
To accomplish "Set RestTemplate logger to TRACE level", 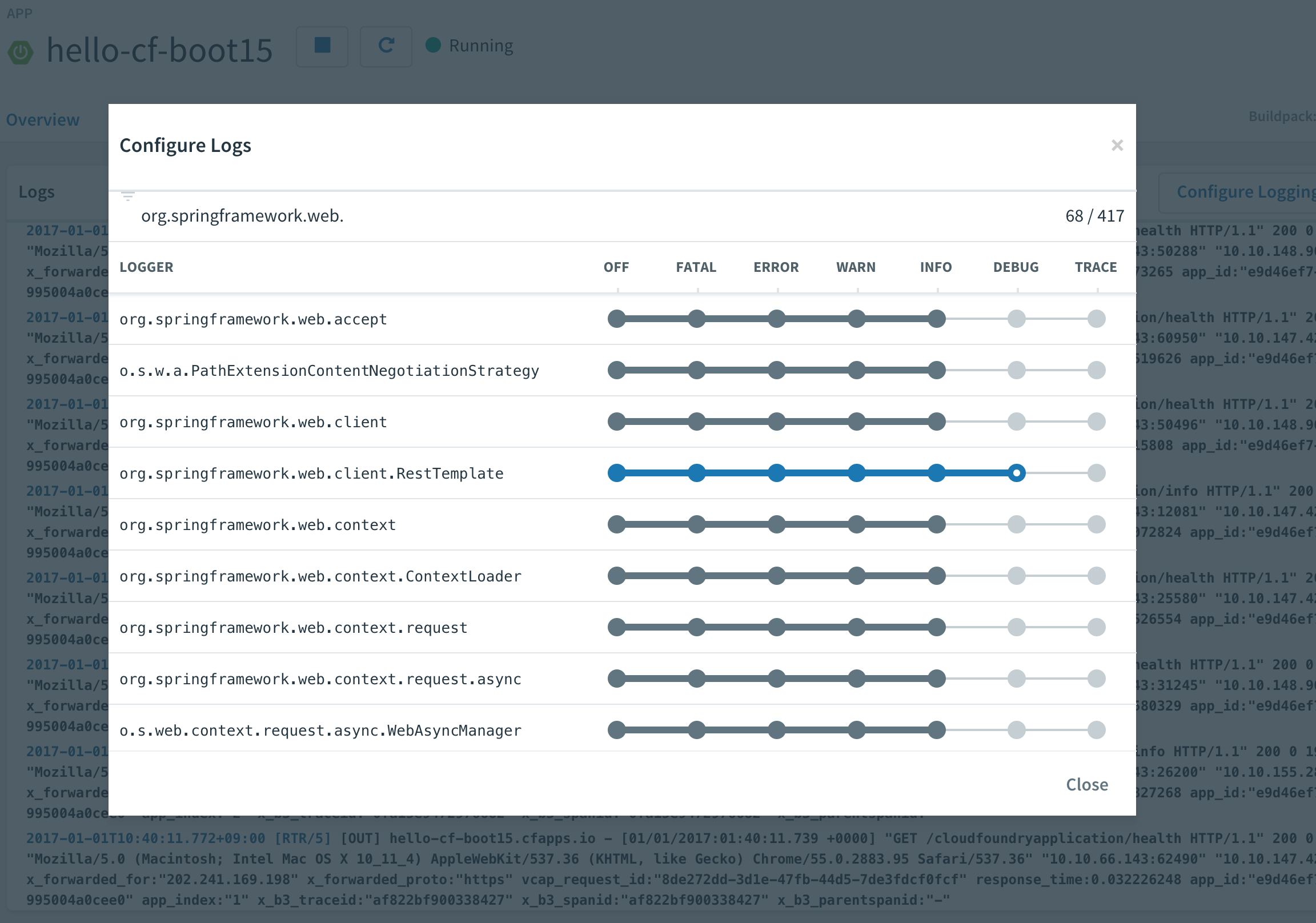I will coord(1096,473).
